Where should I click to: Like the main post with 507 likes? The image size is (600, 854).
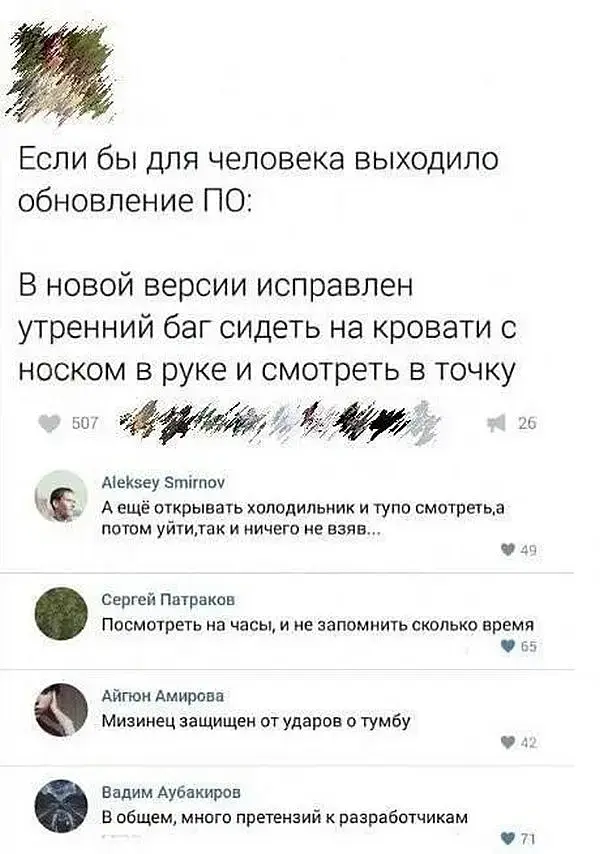tap(51, 423)
